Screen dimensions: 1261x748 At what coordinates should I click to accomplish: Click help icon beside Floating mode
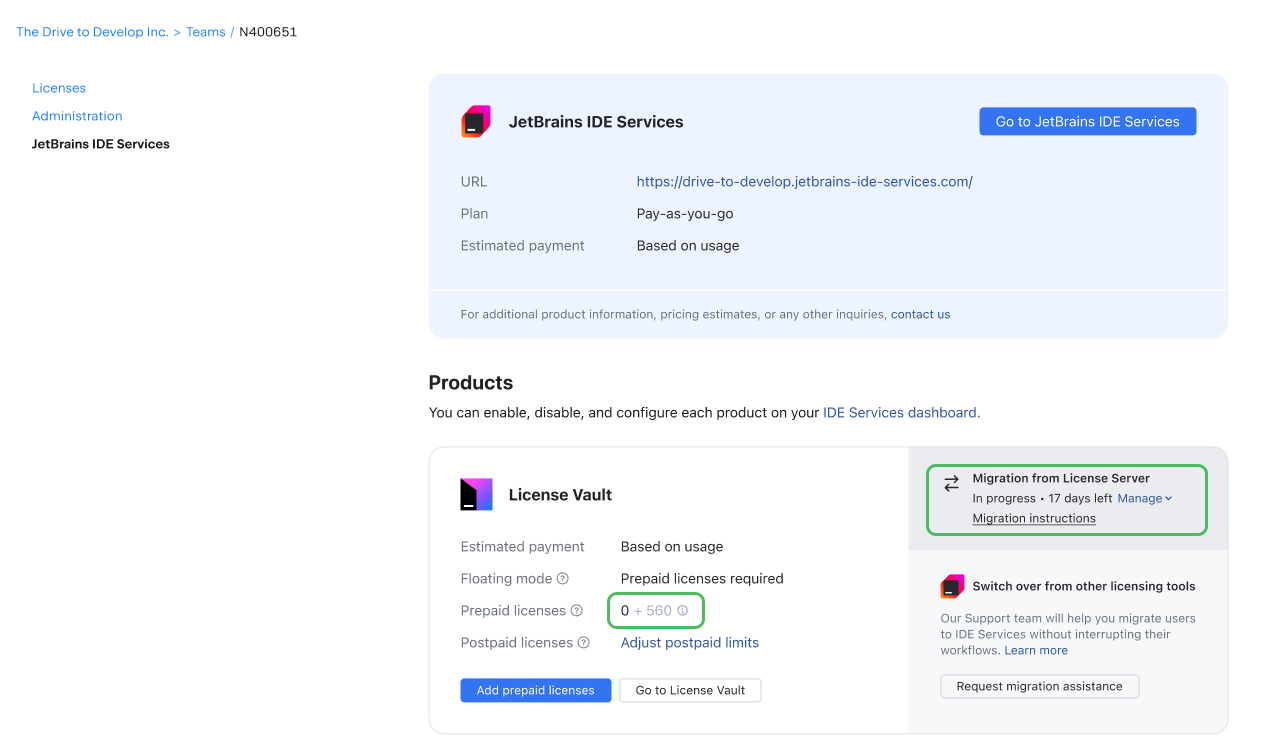click(x=563, y=579)
